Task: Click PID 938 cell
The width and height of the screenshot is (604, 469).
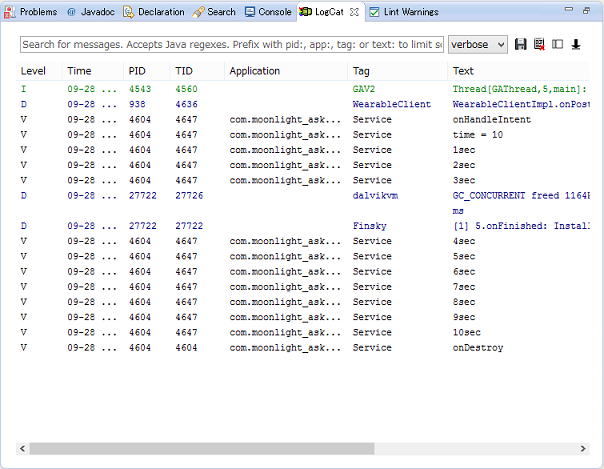Action: pos(137,104)
